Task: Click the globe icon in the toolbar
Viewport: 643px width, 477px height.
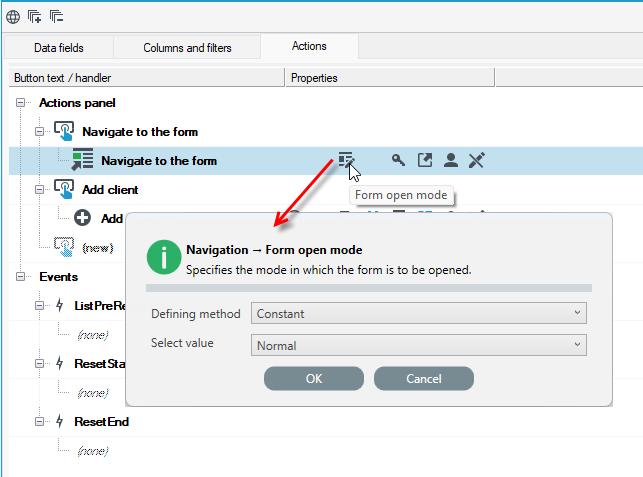Action: pyautogui.click(x=13, y=17)
